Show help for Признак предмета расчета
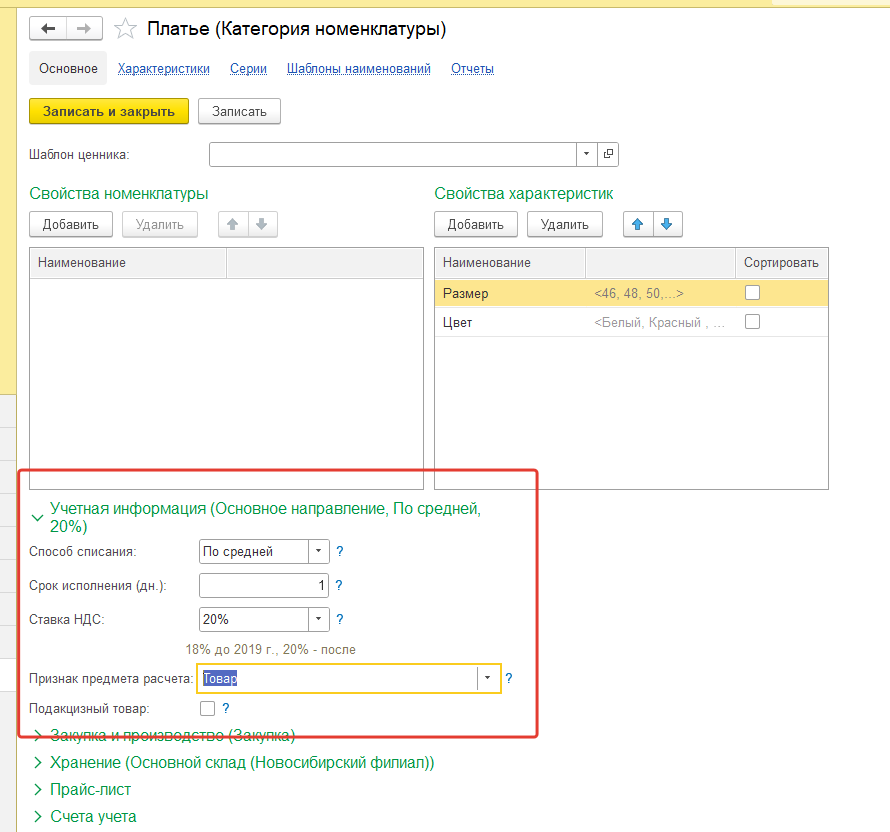The width and height of the screenshot is (890, 832). pos(509,678)
